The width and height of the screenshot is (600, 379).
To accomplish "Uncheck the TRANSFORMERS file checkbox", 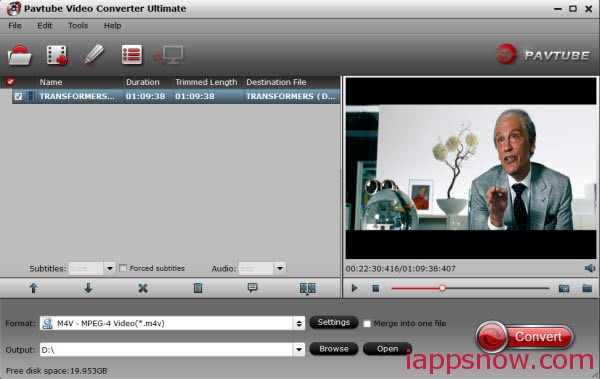I will point(18,96).
